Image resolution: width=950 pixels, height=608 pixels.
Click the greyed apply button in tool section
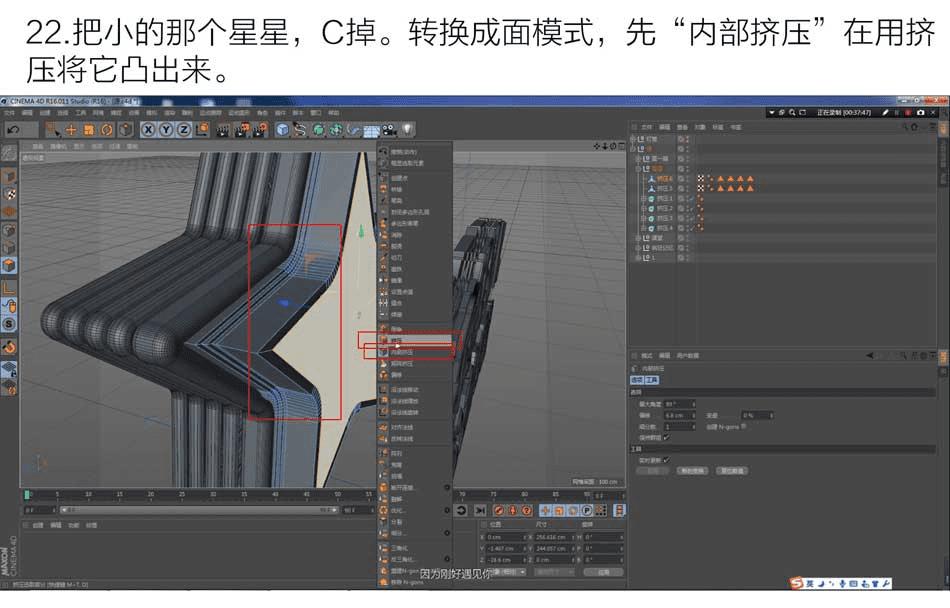[x=653, y=471]
